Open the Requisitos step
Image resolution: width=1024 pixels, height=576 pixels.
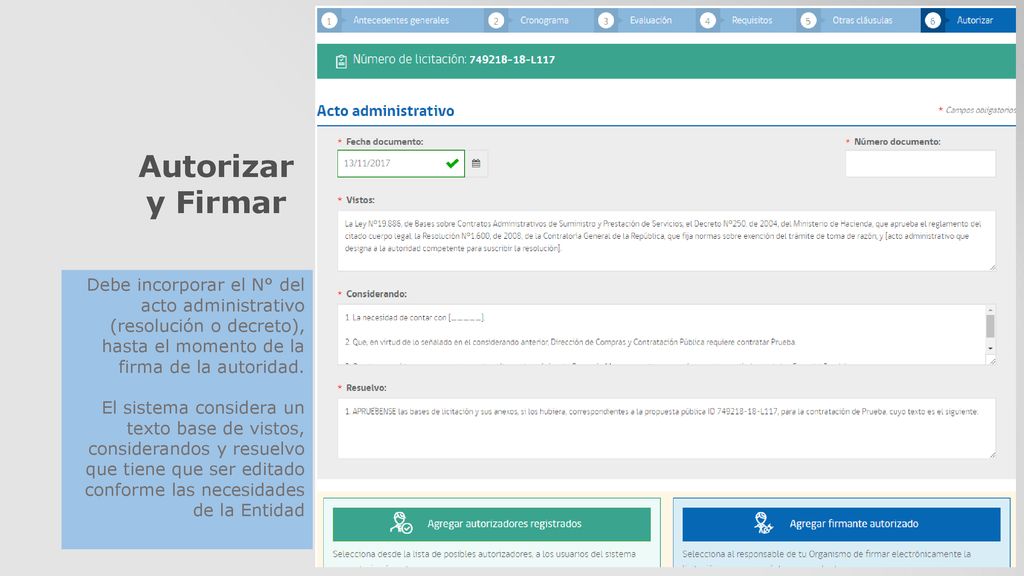[x=752, y=20]
